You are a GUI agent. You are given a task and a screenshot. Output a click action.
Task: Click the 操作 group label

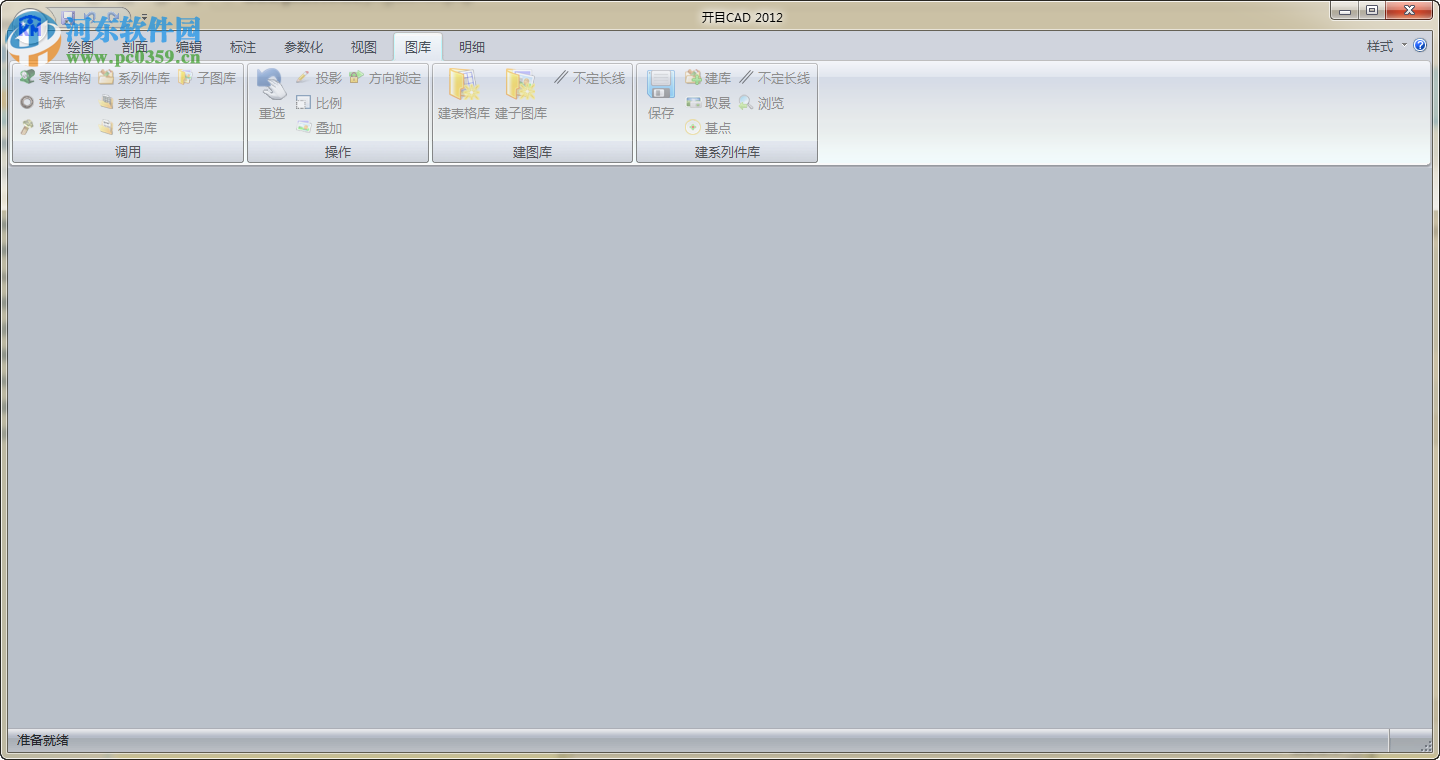(x=338, y=152)
